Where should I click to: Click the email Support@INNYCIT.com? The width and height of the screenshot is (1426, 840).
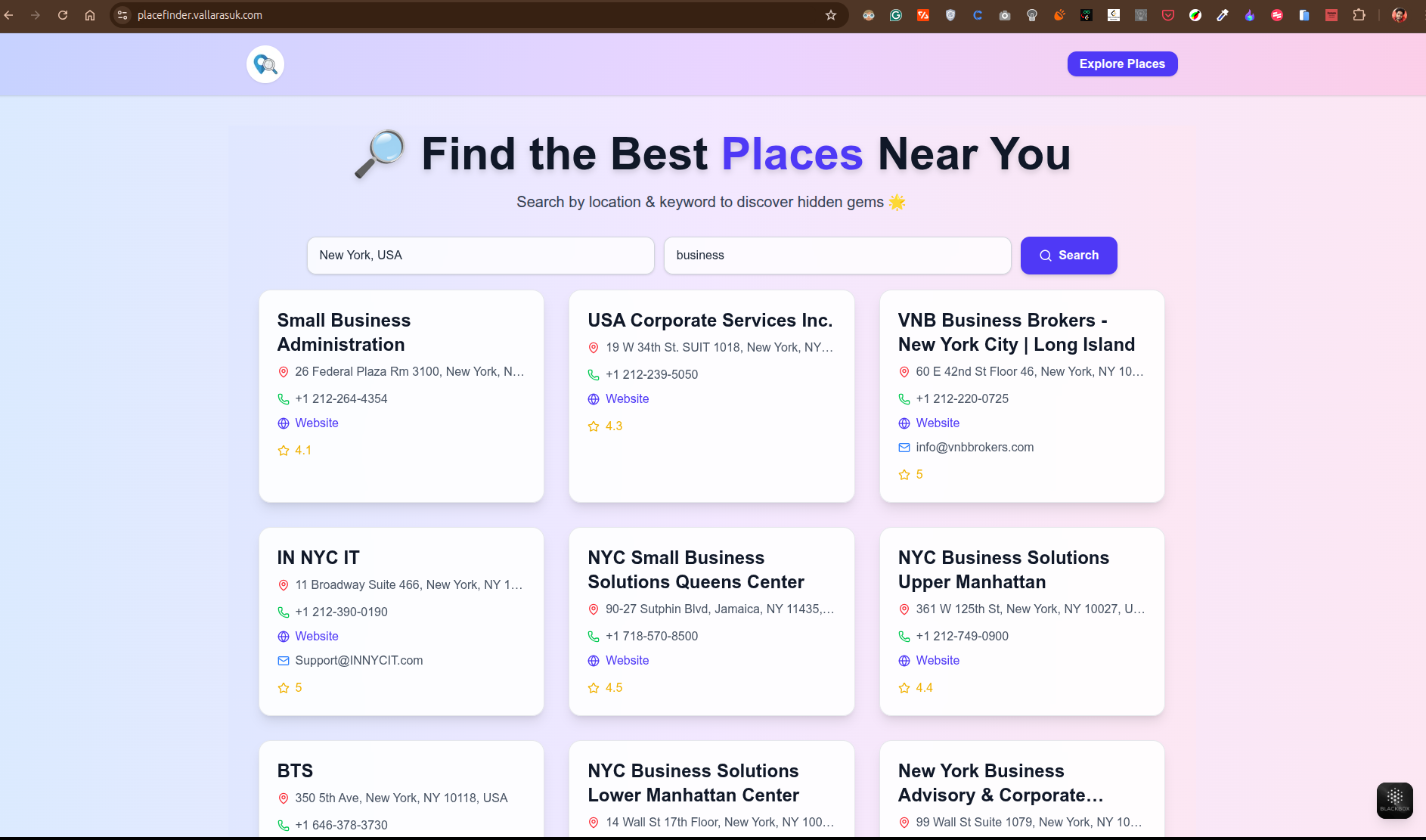[x=358, y=661]
